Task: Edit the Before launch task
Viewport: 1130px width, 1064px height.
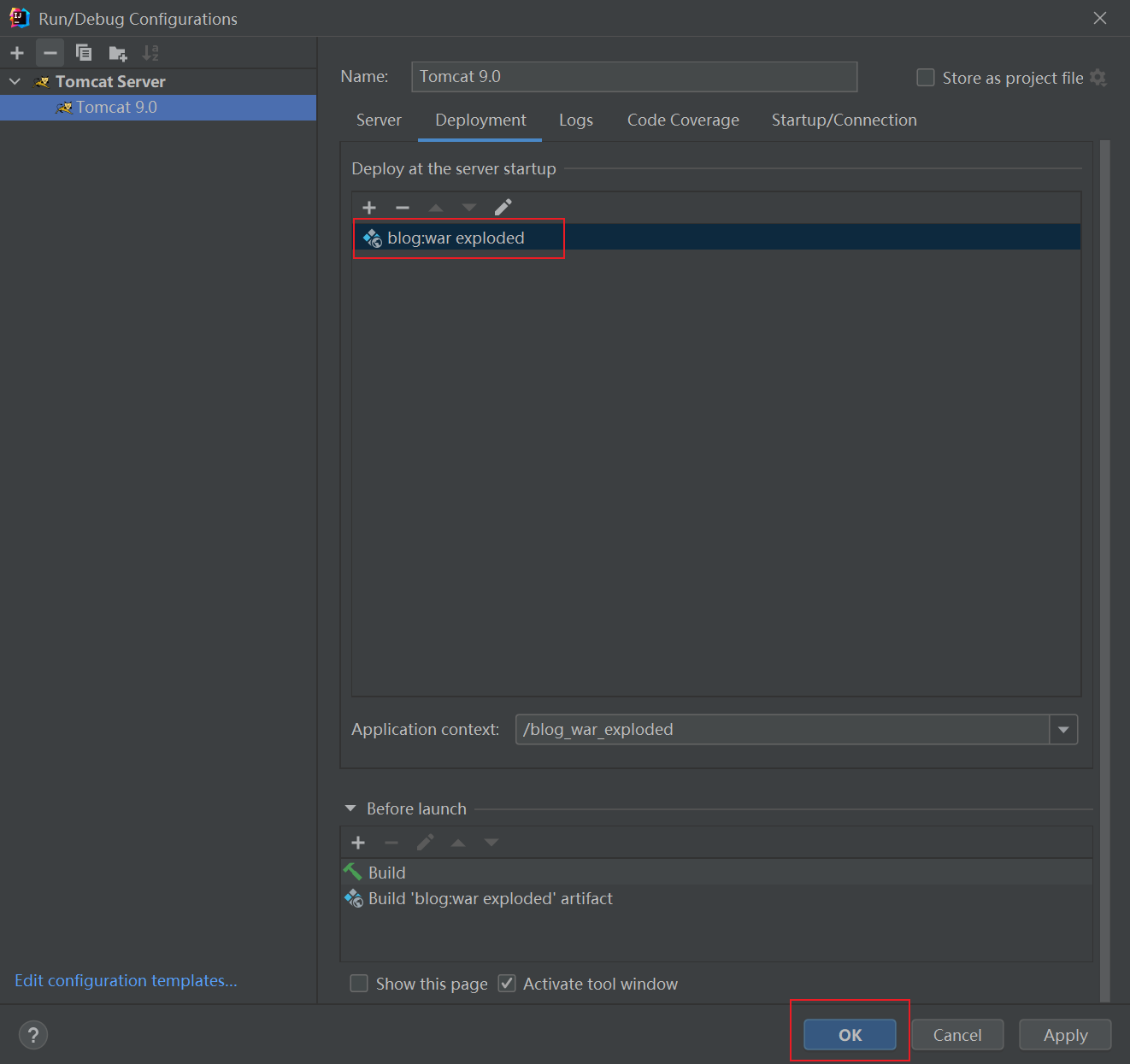Action: point(425,843)
